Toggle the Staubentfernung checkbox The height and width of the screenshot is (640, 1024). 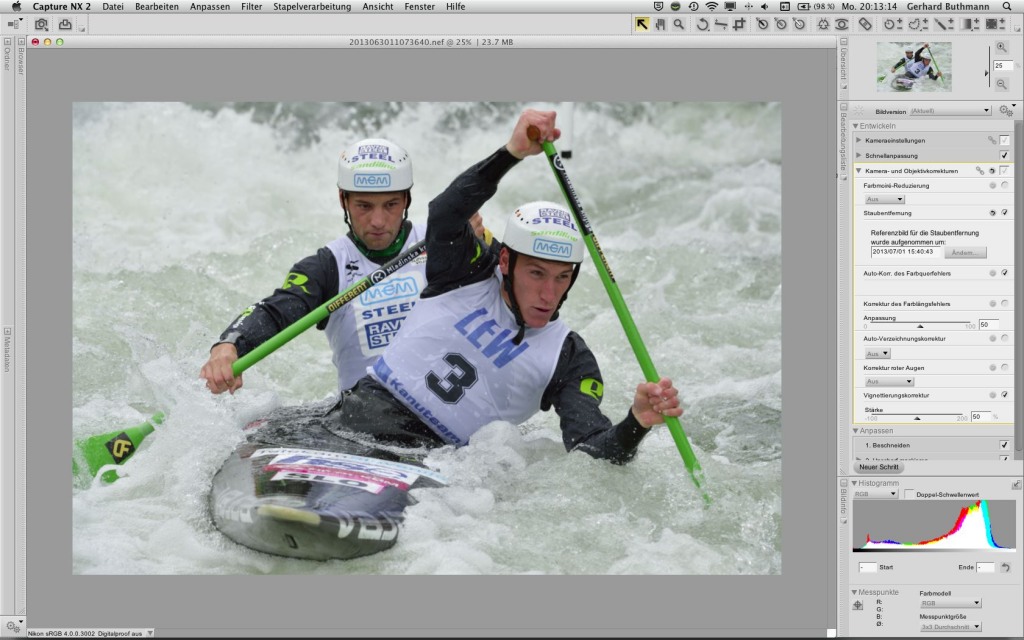coord(1004,213)
